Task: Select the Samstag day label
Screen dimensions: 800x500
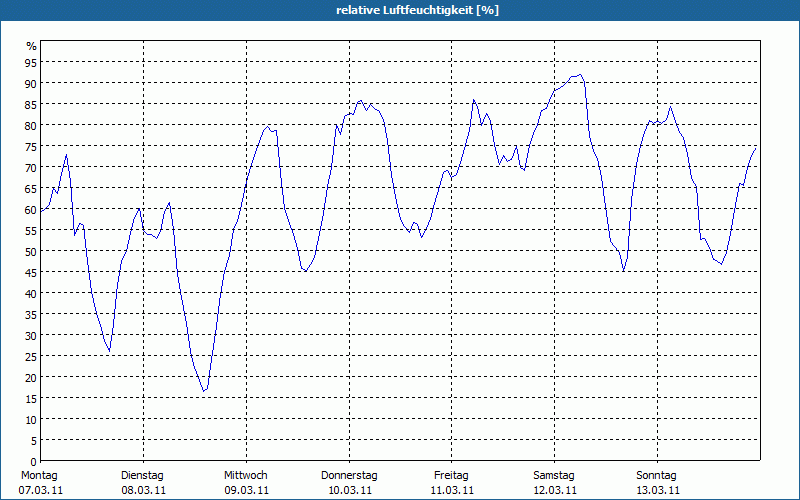Action: [x=554, y=475]
